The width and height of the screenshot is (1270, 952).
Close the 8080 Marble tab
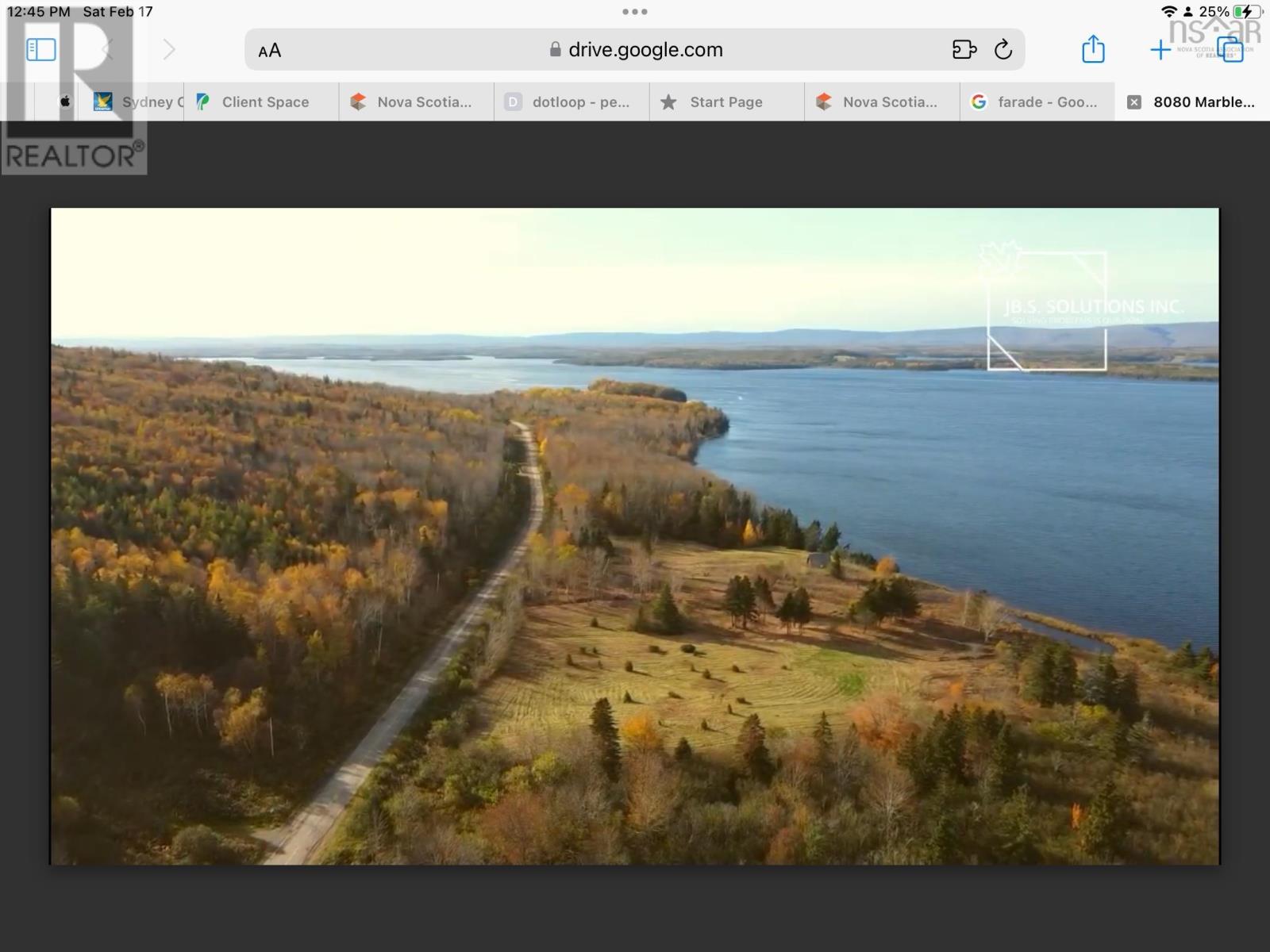(x=1133, y=102)
